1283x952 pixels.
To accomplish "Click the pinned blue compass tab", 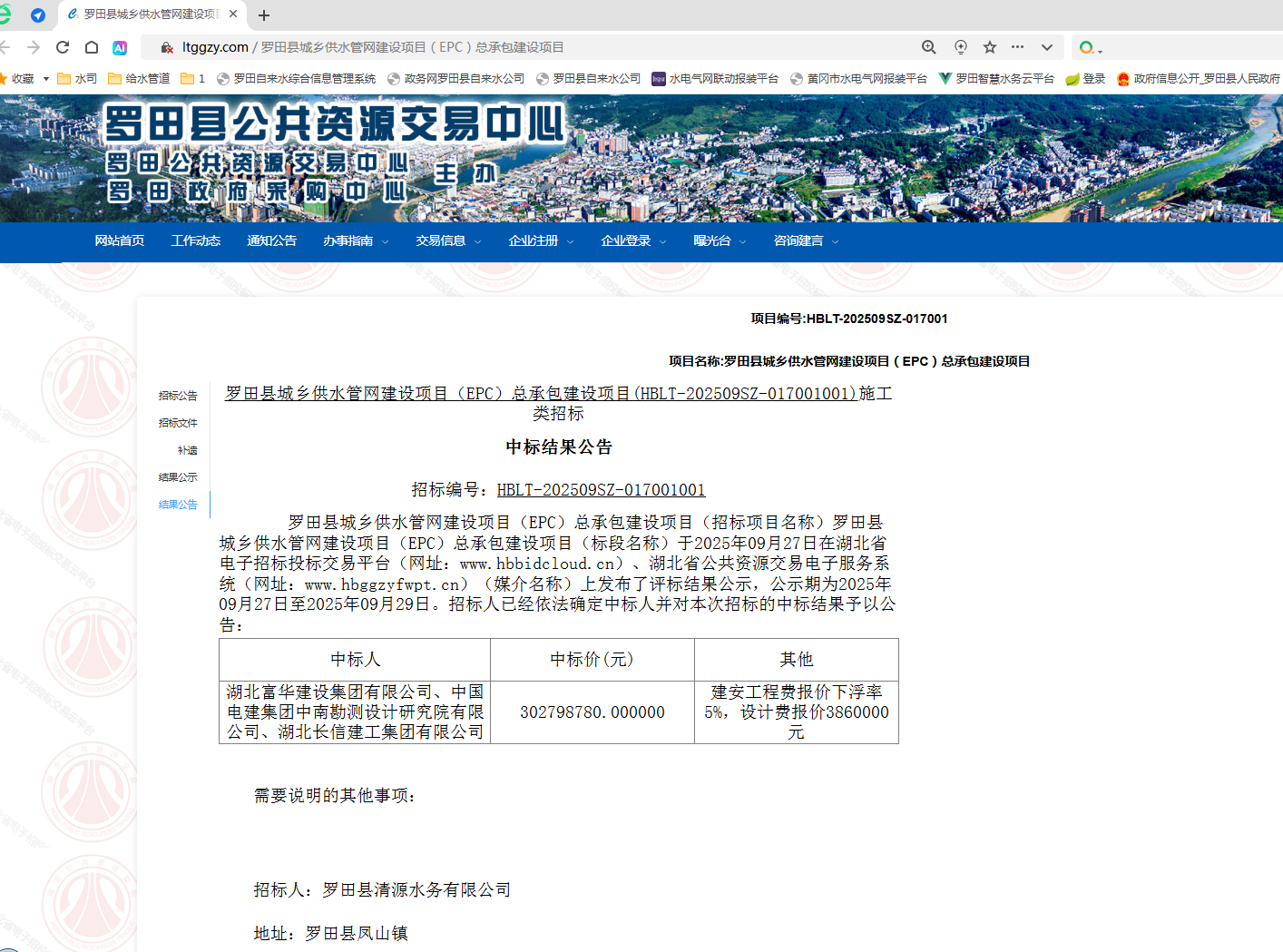I will (37, 15).
